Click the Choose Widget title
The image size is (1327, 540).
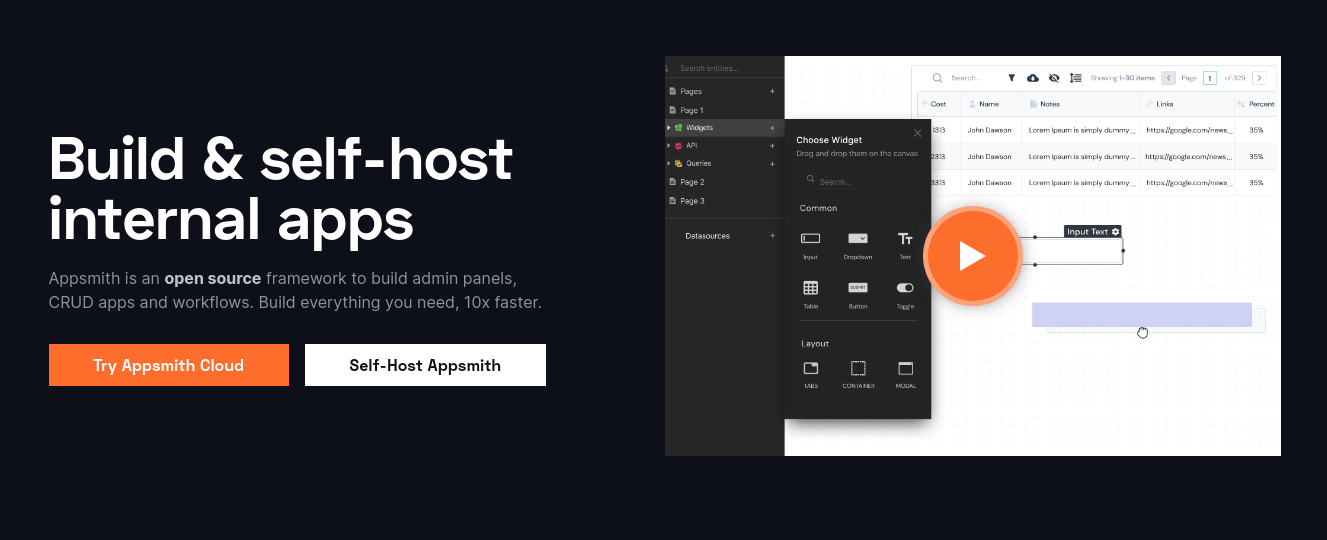tap(829, 140)
